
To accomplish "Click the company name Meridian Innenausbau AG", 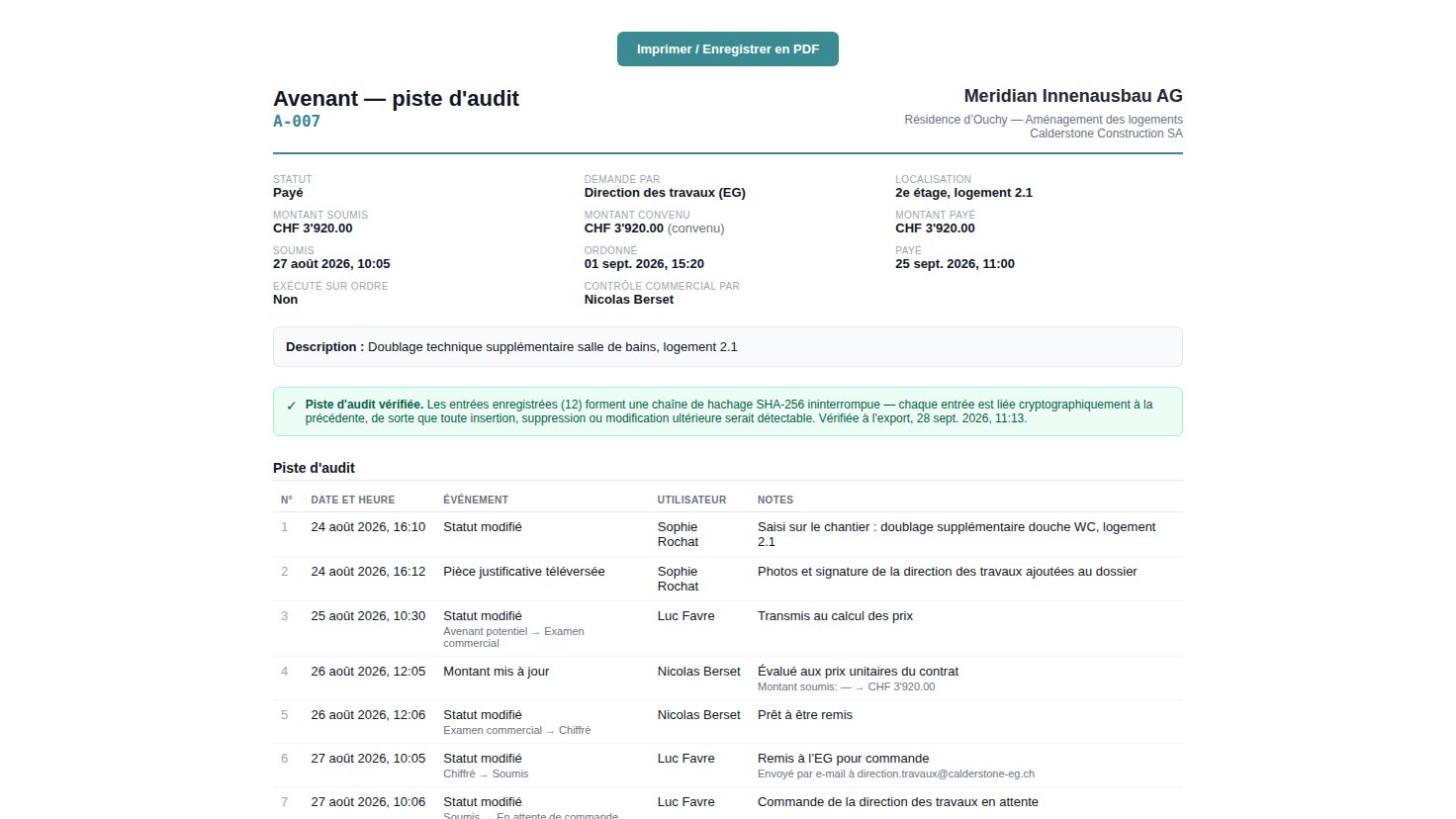I will click(x=1073, y=96).
